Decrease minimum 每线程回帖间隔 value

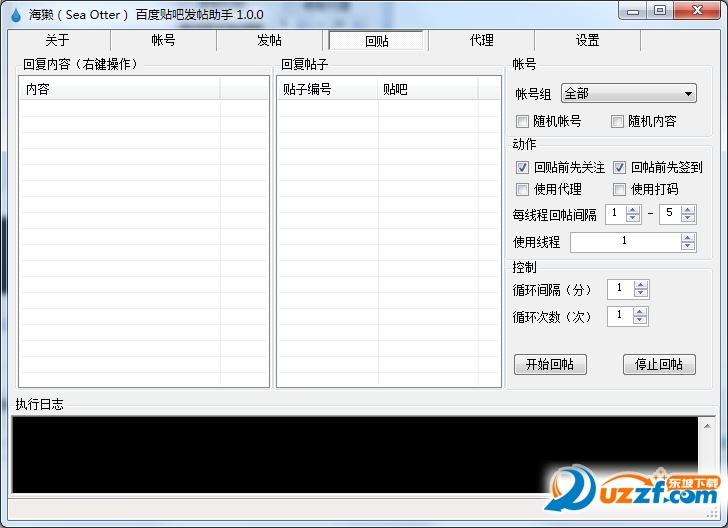(x=633, y=218)
